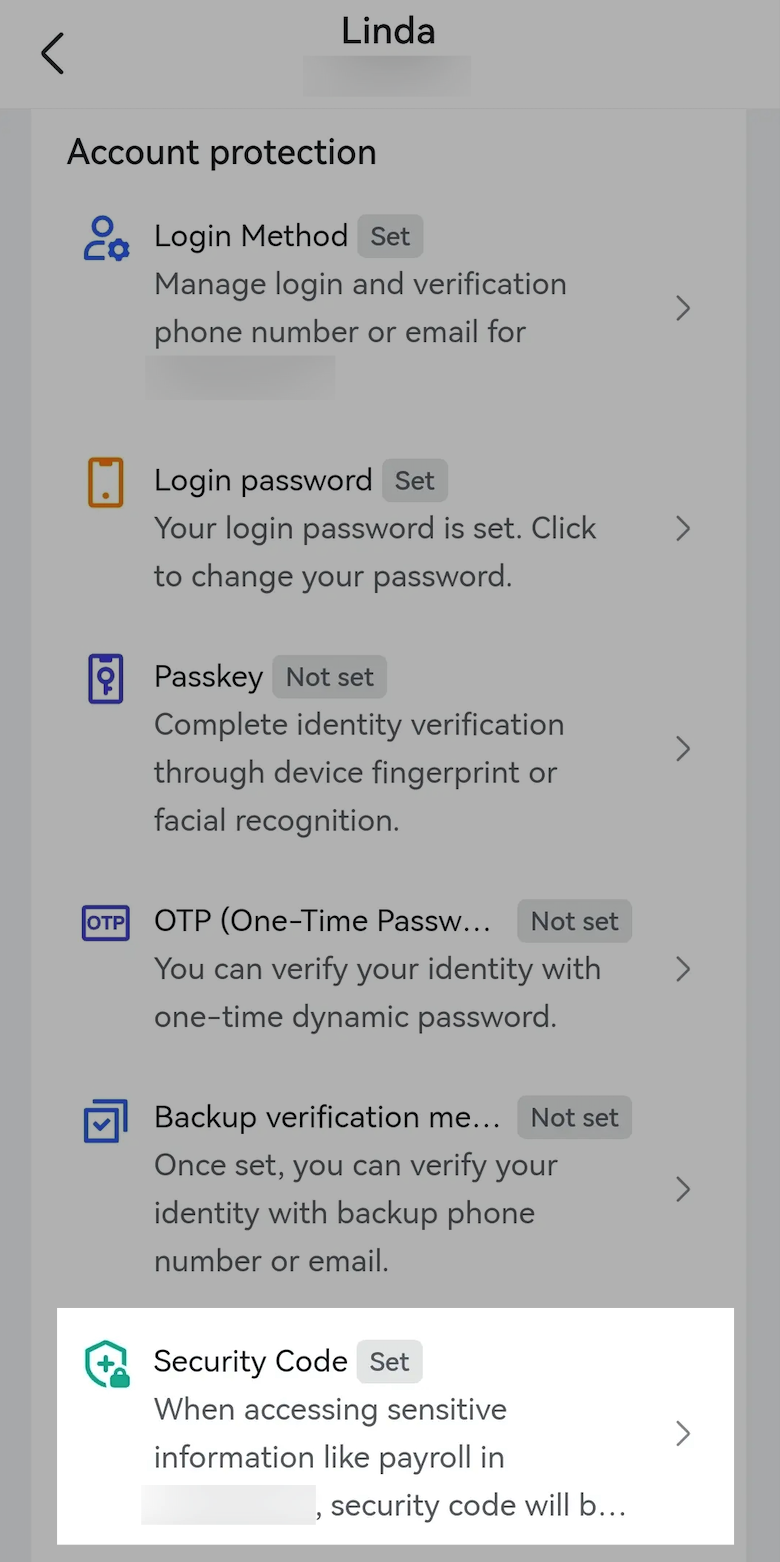The image size is (780, 1562).
Task: Open Passkey details using its arrow
Action: tap(684, 748)
